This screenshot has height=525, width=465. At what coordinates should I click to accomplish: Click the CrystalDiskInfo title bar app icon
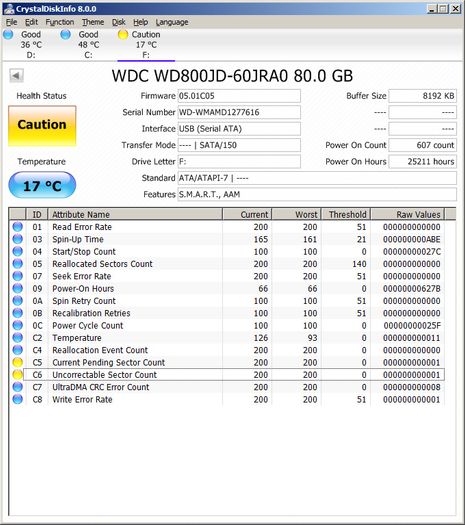pyautogui.click(x=9, y=9)
